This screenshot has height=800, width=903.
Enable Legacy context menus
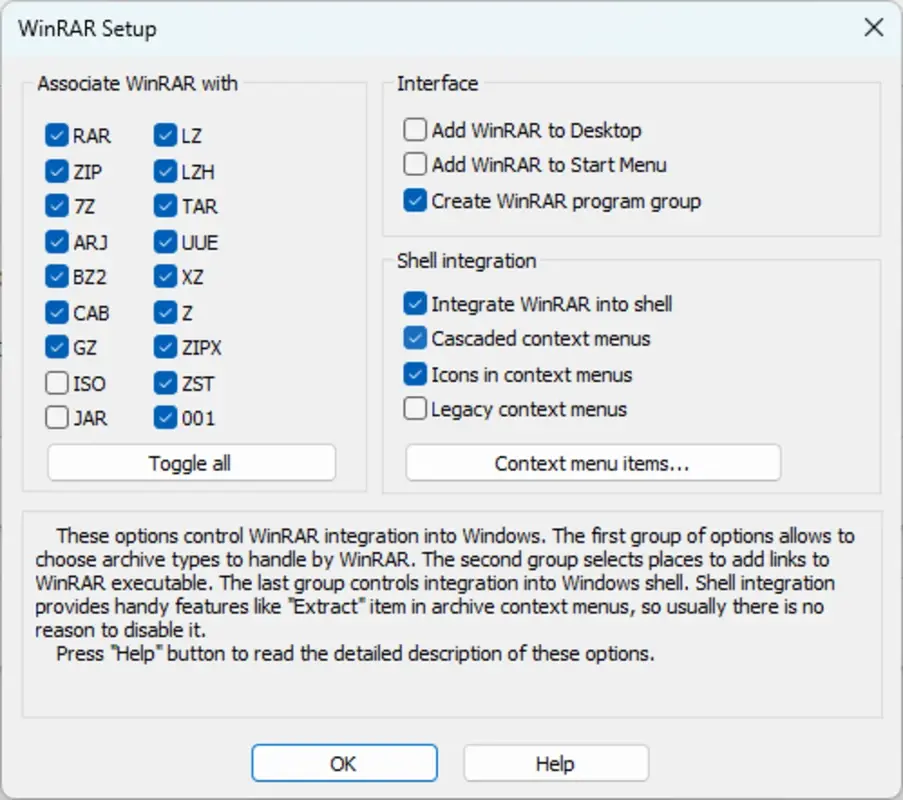[x=415, y=409]
